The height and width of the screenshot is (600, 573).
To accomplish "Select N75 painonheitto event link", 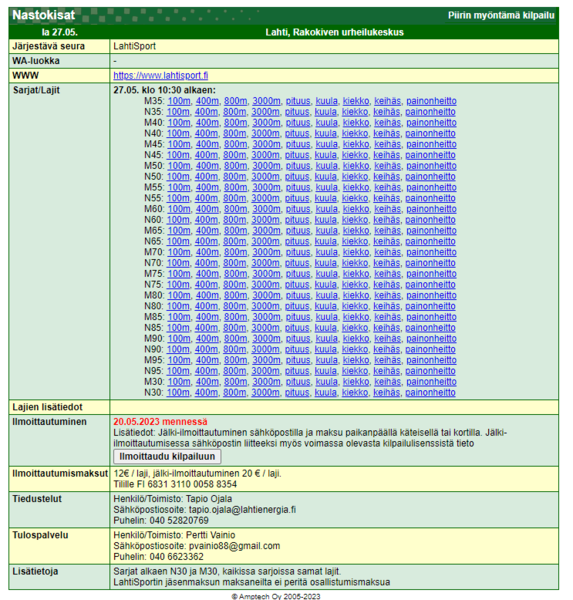I will point(430,284).
